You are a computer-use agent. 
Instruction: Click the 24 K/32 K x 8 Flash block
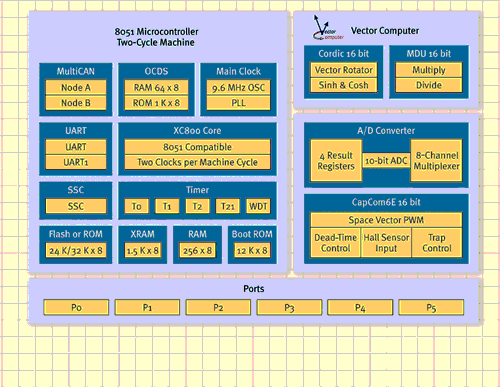point(76,251)
